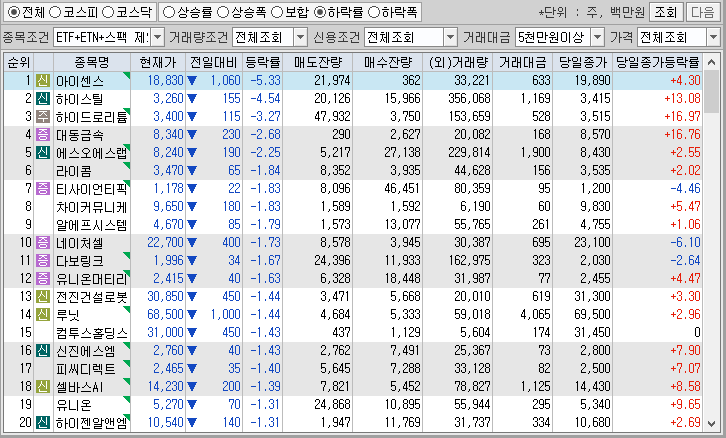Open the 가격 전체조회 dropdown

pyautogui.click(x=713, y=37)
